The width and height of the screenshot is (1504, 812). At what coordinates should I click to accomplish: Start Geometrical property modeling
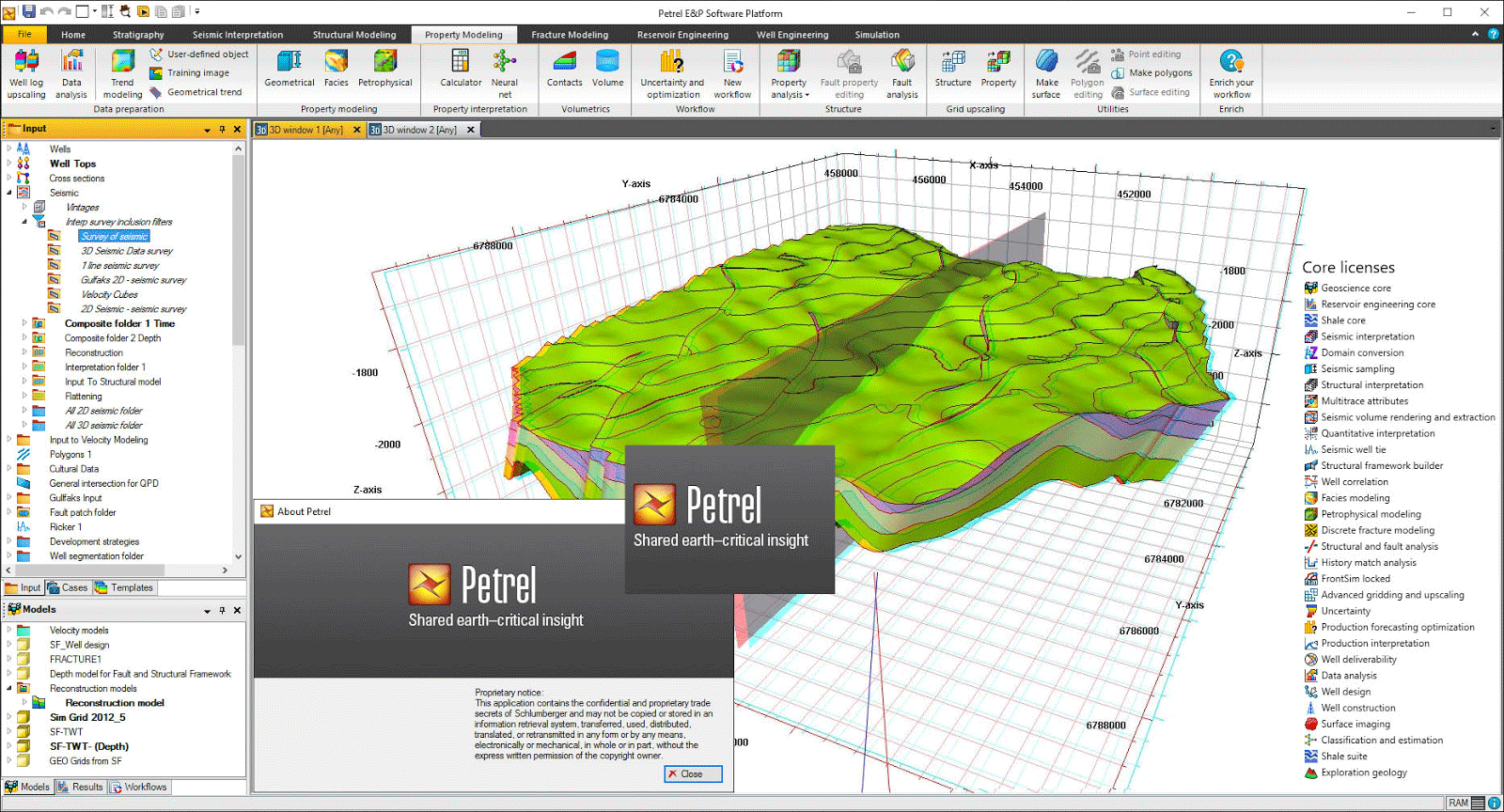[x=290, y=69]
